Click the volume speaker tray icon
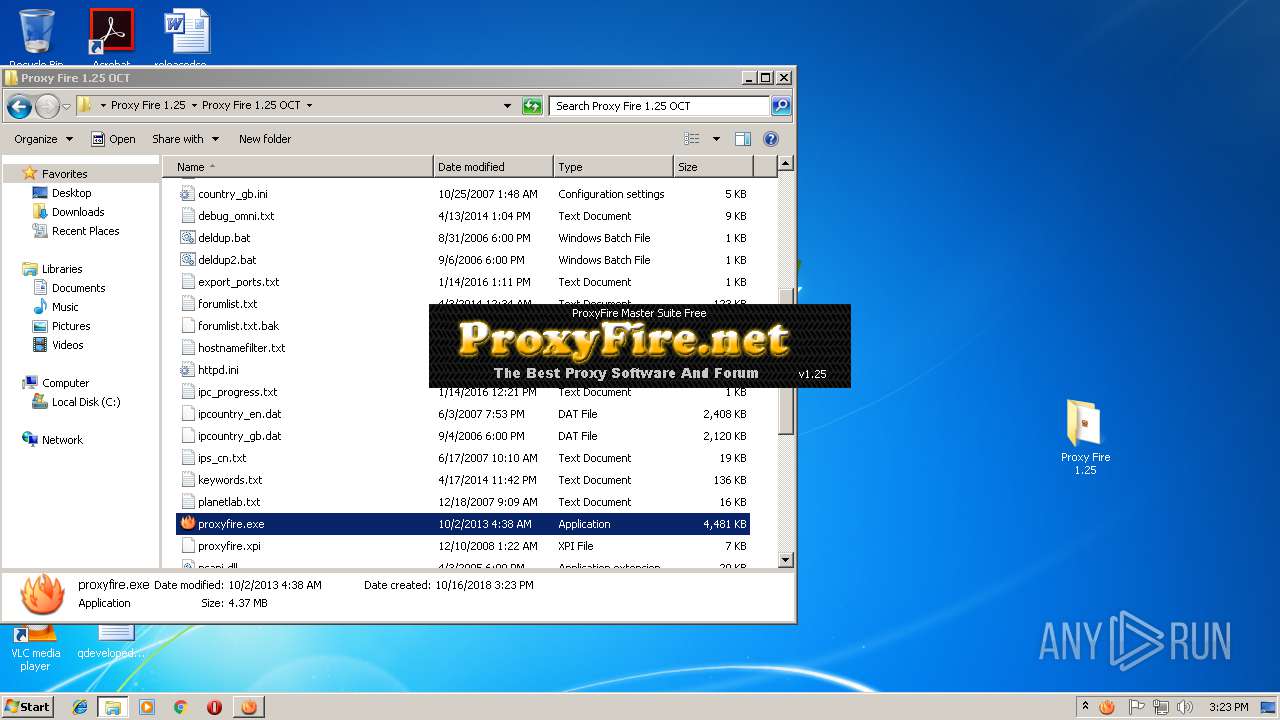 coord(1185,707)
